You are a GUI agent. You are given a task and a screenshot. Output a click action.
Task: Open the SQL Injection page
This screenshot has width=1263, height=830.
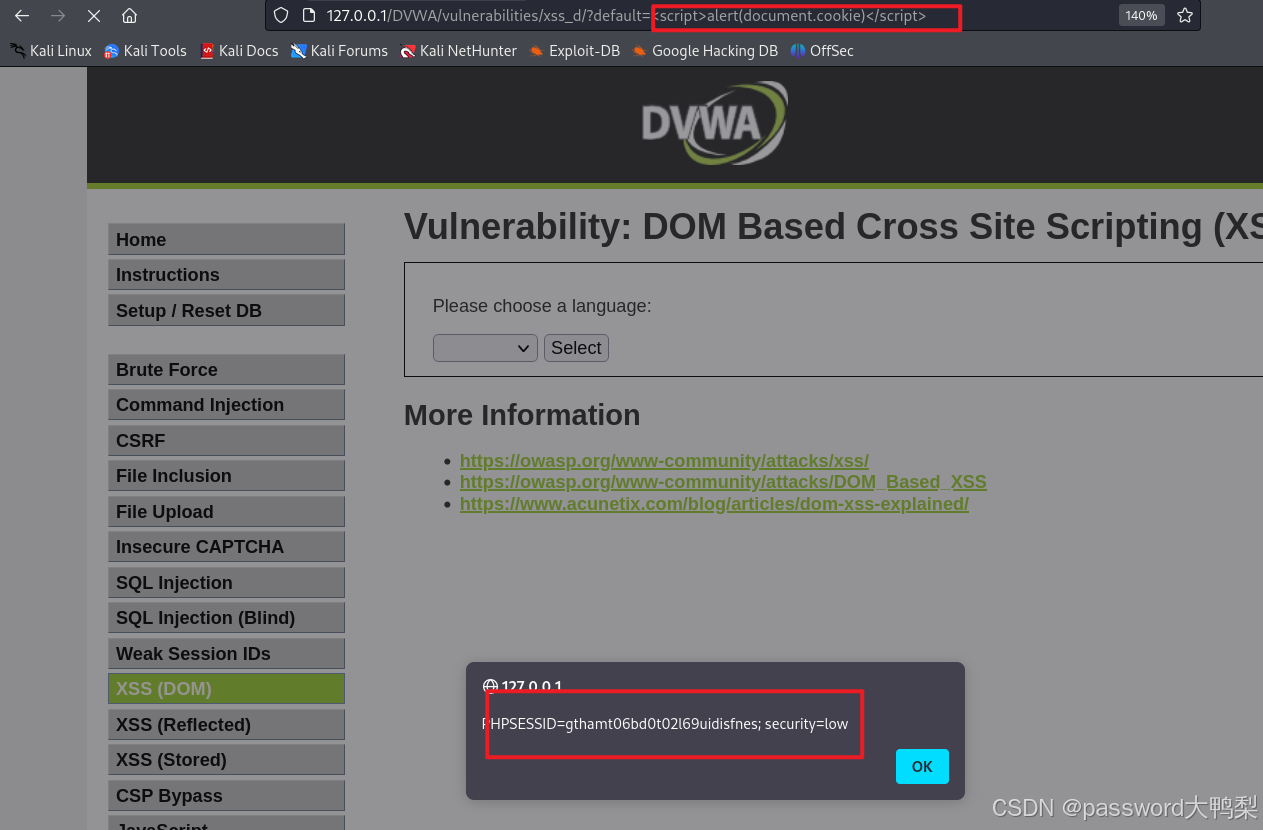click(226, 583)
